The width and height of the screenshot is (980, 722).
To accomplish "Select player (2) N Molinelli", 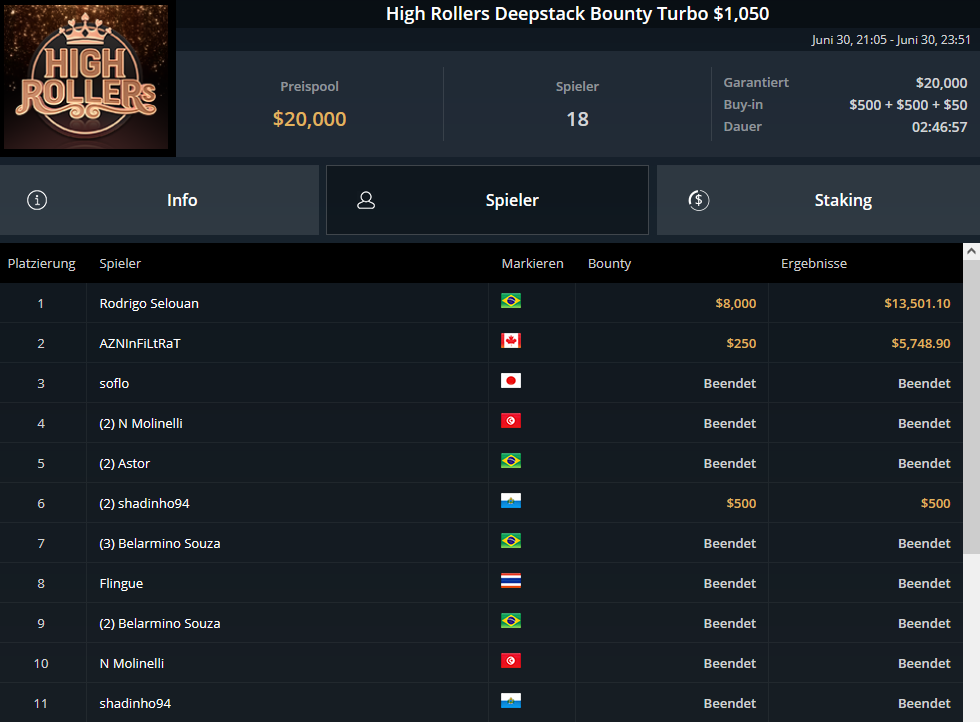I will point(141,423).
